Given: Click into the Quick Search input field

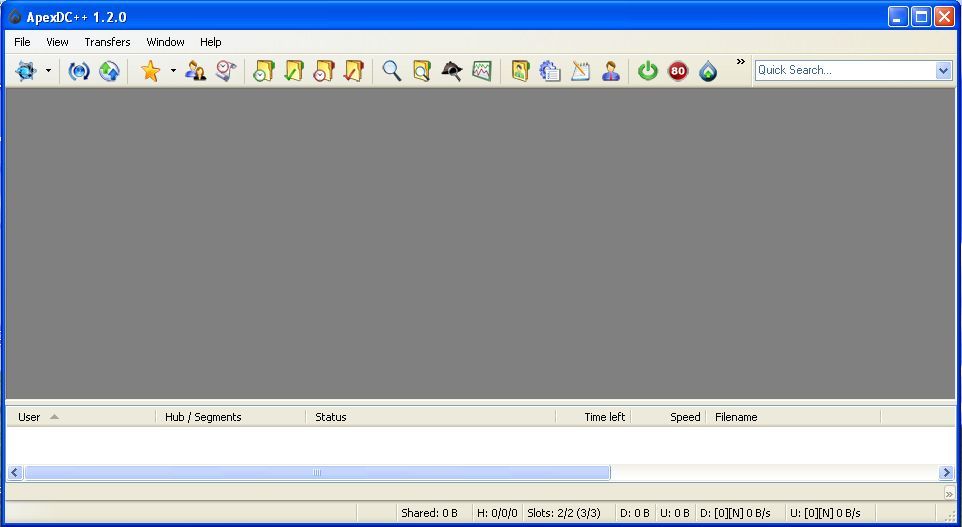Looking at the screenshot, I should click(x=845, y=71).
